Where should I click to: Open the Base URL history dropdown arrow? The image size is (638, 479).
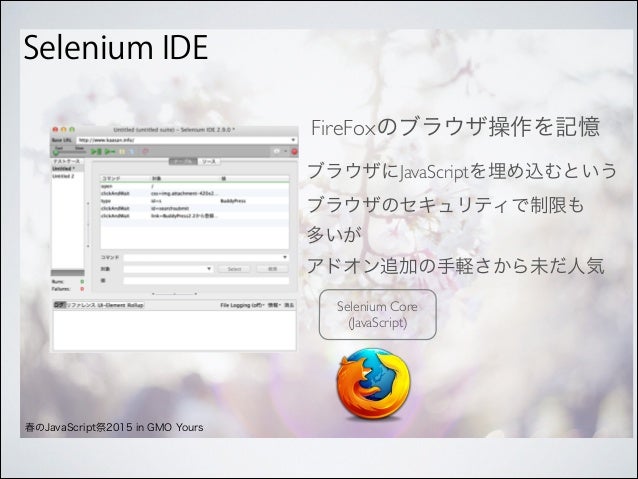coord(293,140)
